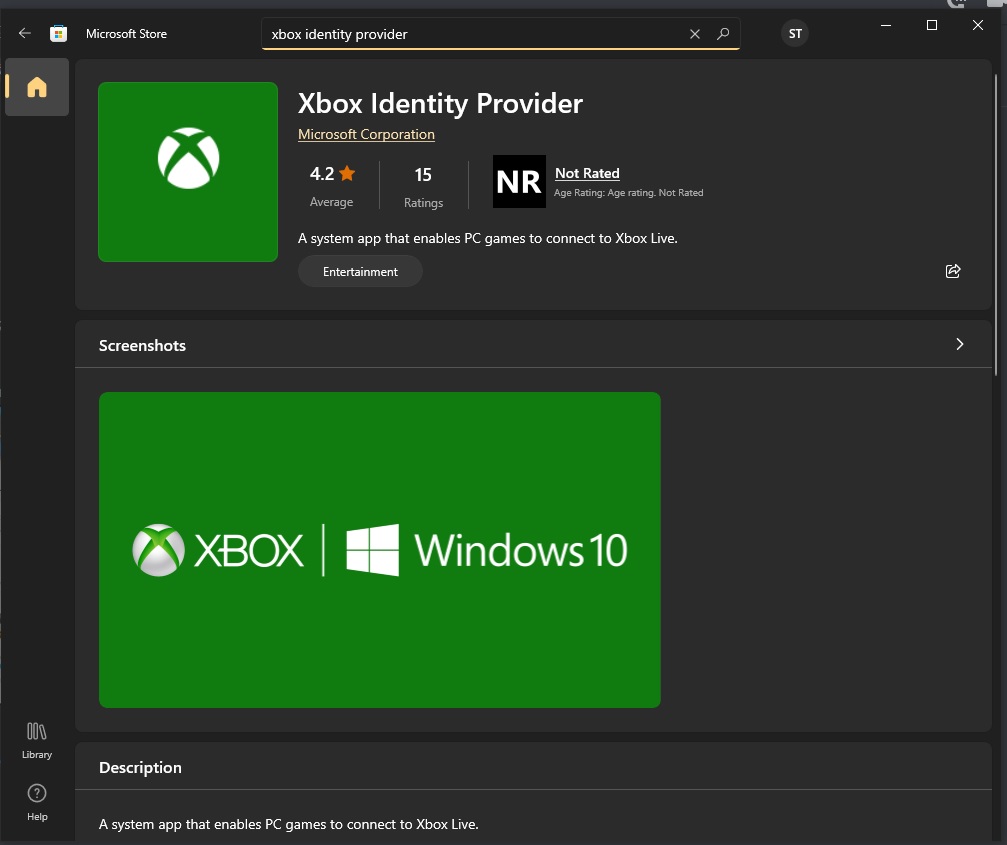
Task: Click the 15 Ratings count
Action: coord(423,185)
